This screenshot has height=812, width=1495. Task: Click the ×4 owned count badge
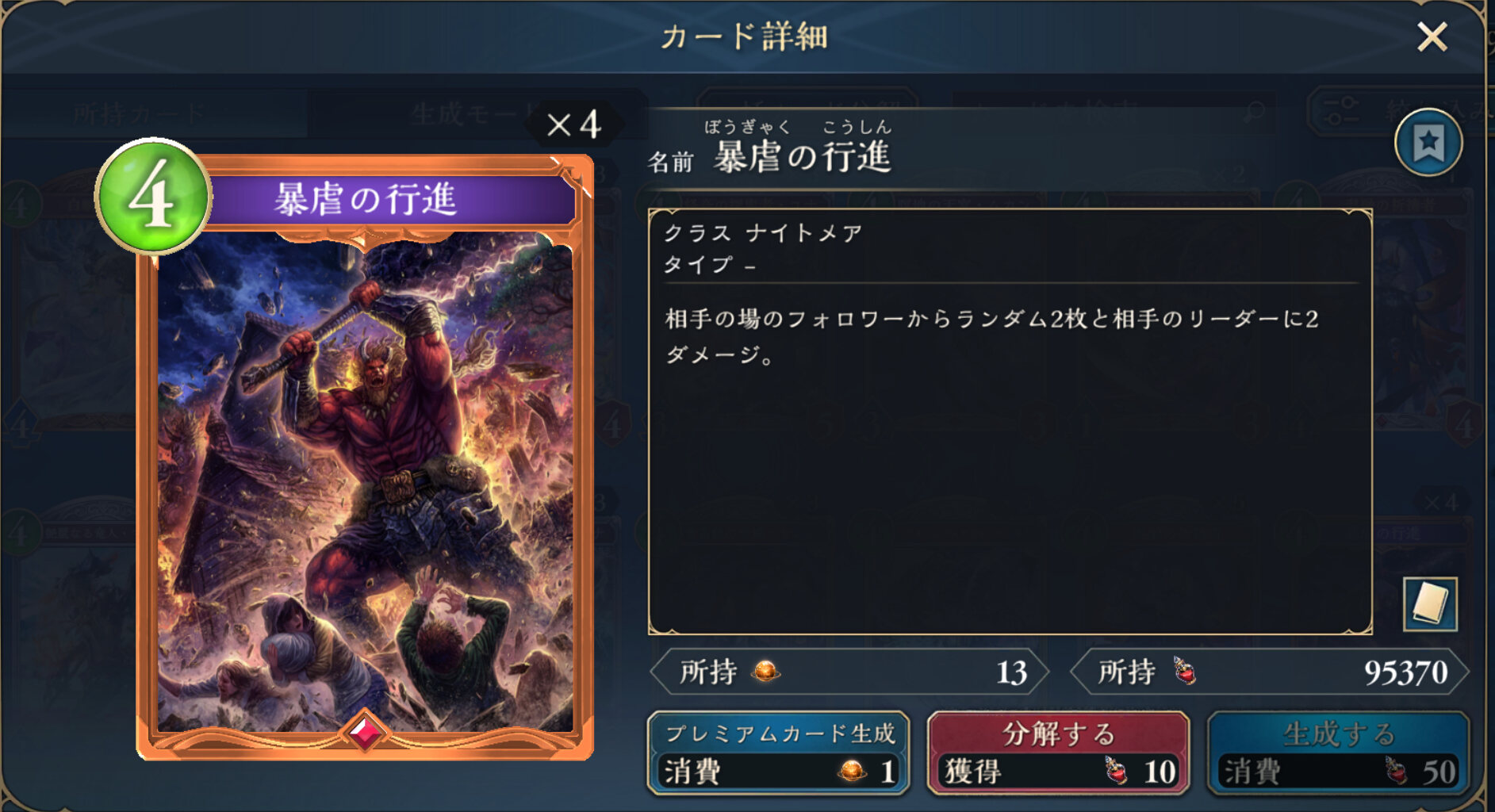(x=573, y=124)
